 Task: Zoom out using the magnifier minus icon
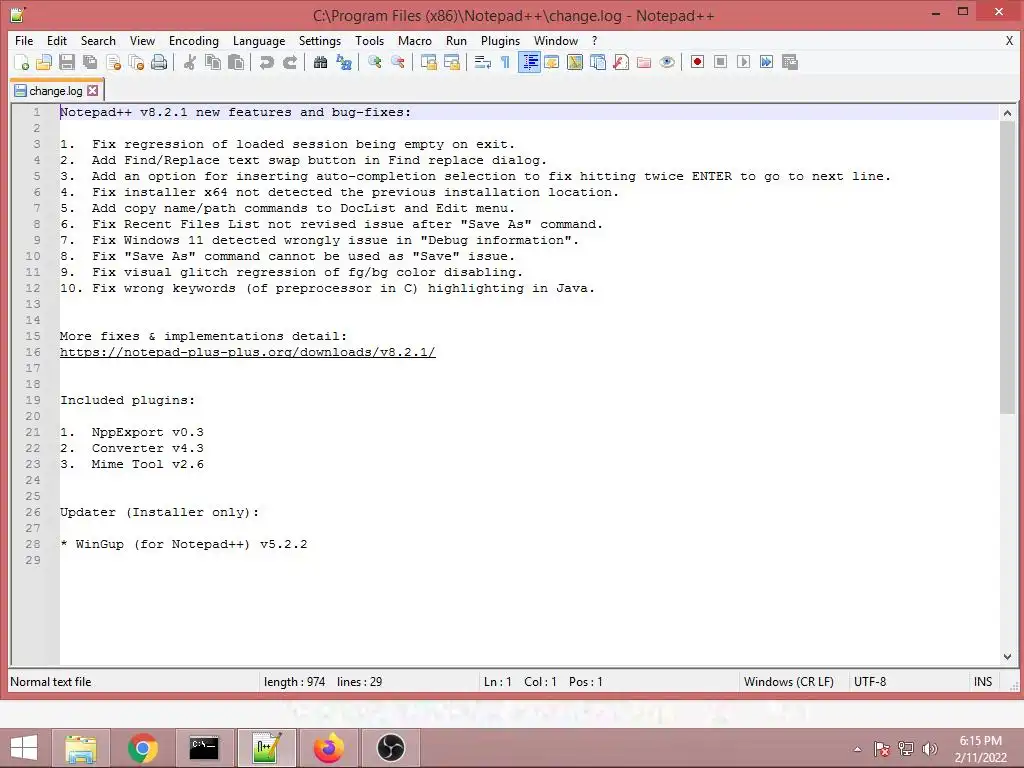pos(397,63)
